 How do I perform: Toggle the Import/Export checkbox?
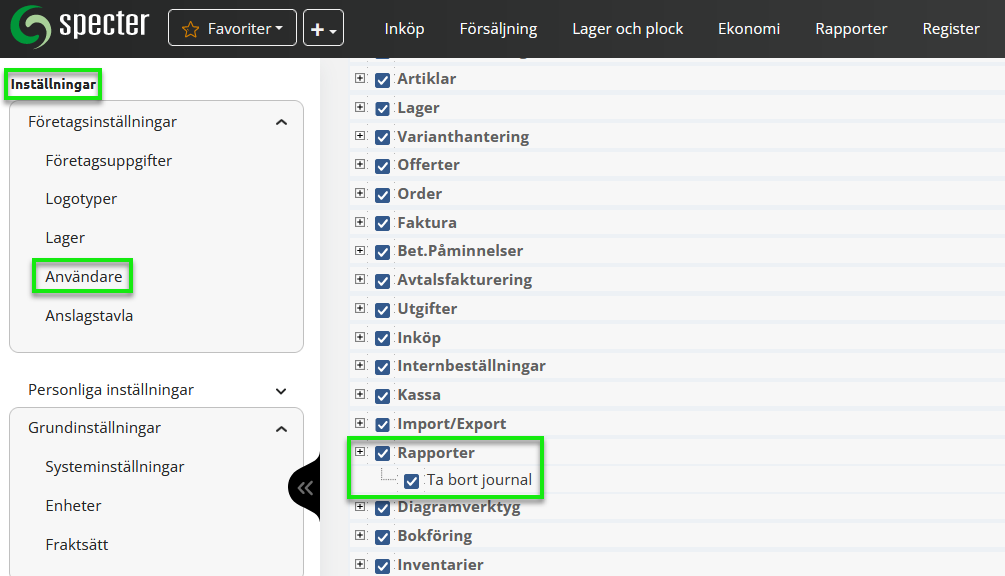coord(382,424)
